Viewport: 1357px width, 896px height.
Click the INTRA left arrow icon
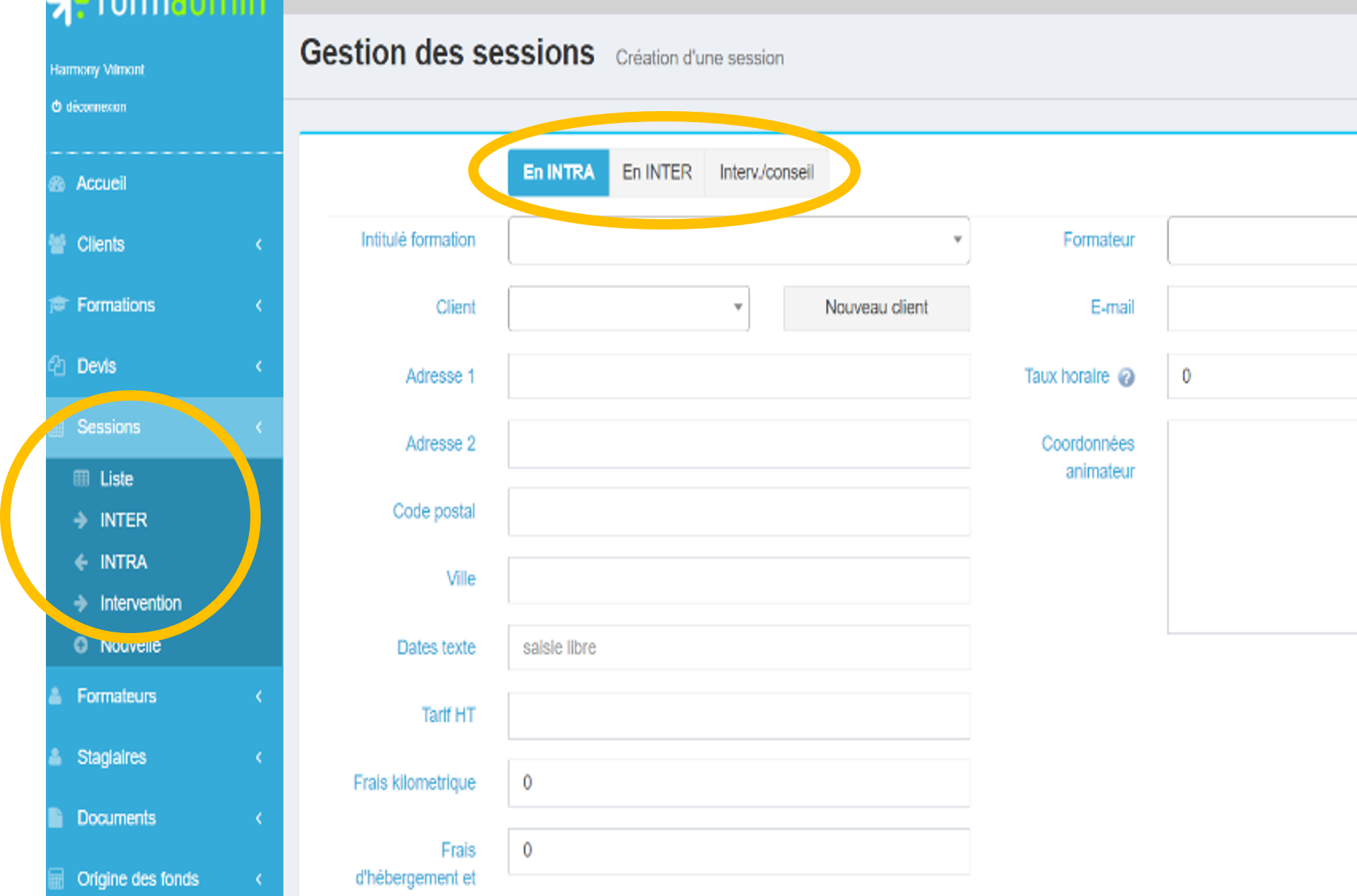click(x=81, y=562)
